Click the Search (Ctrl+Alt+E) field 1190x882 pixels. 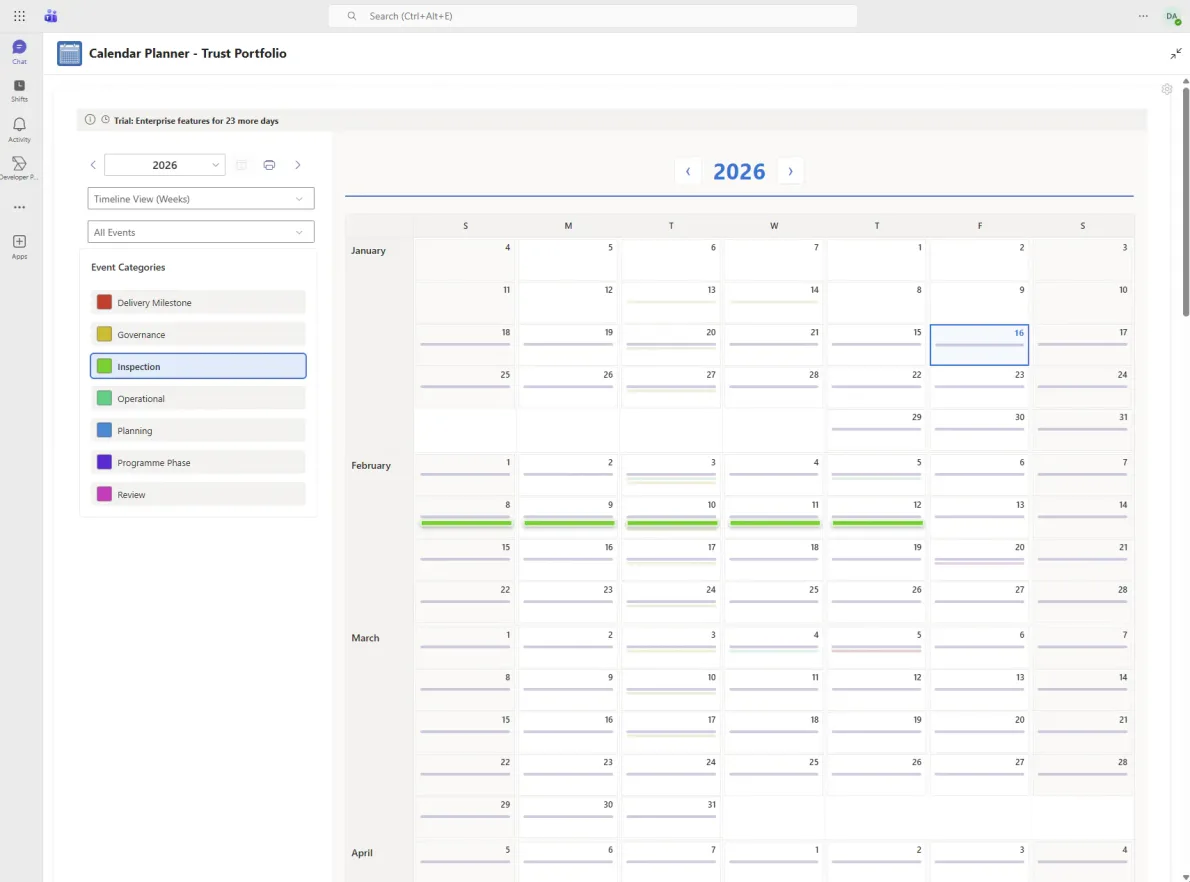[x=594, y=16]
